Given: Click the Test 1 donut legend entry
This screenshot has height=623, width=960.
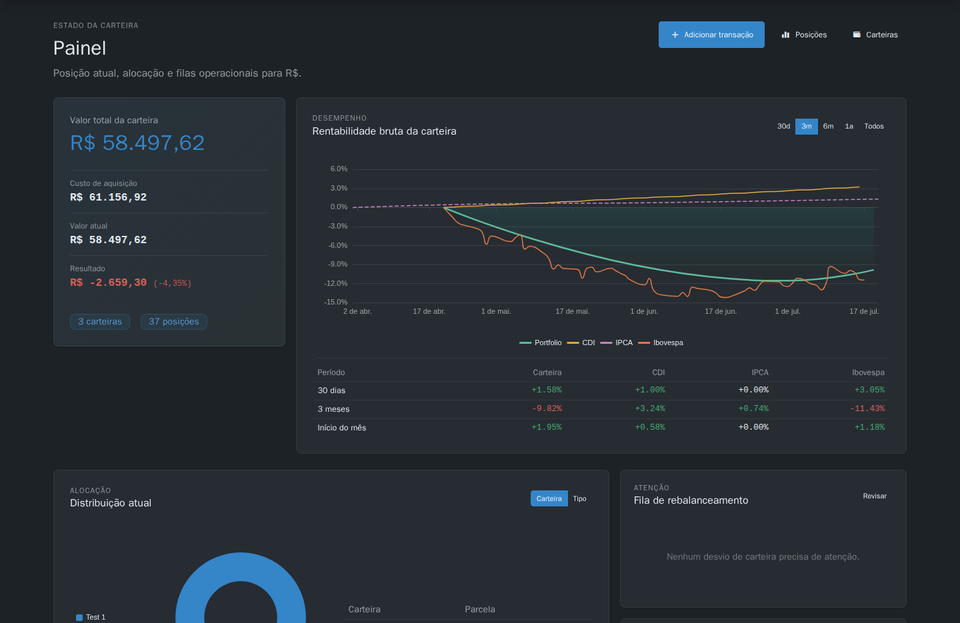Looking at the screenshot, I should pos(91,617).
